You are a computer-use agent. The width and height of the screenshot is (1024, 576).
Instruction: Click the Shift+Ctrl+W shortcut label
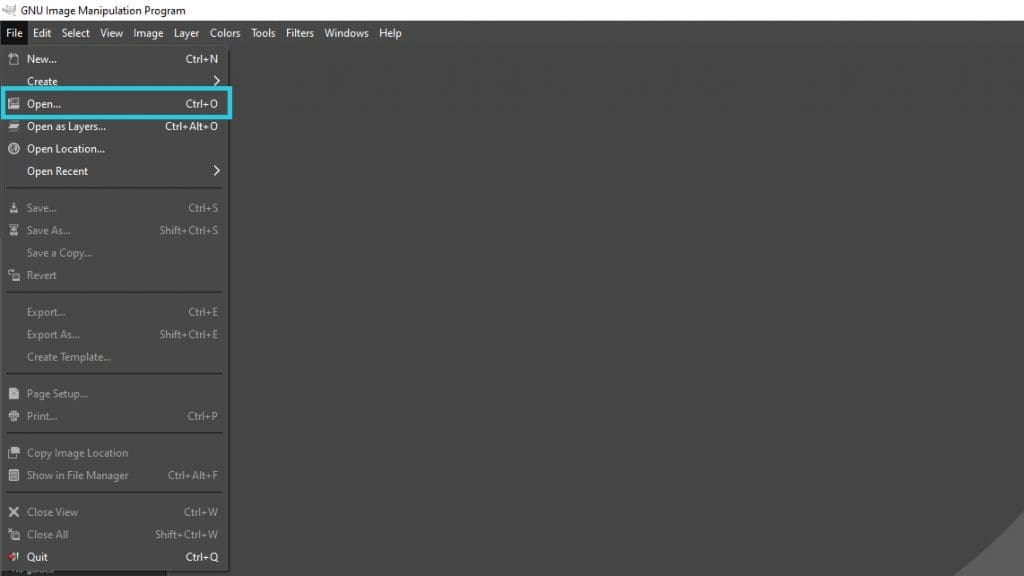pos(186,534)
